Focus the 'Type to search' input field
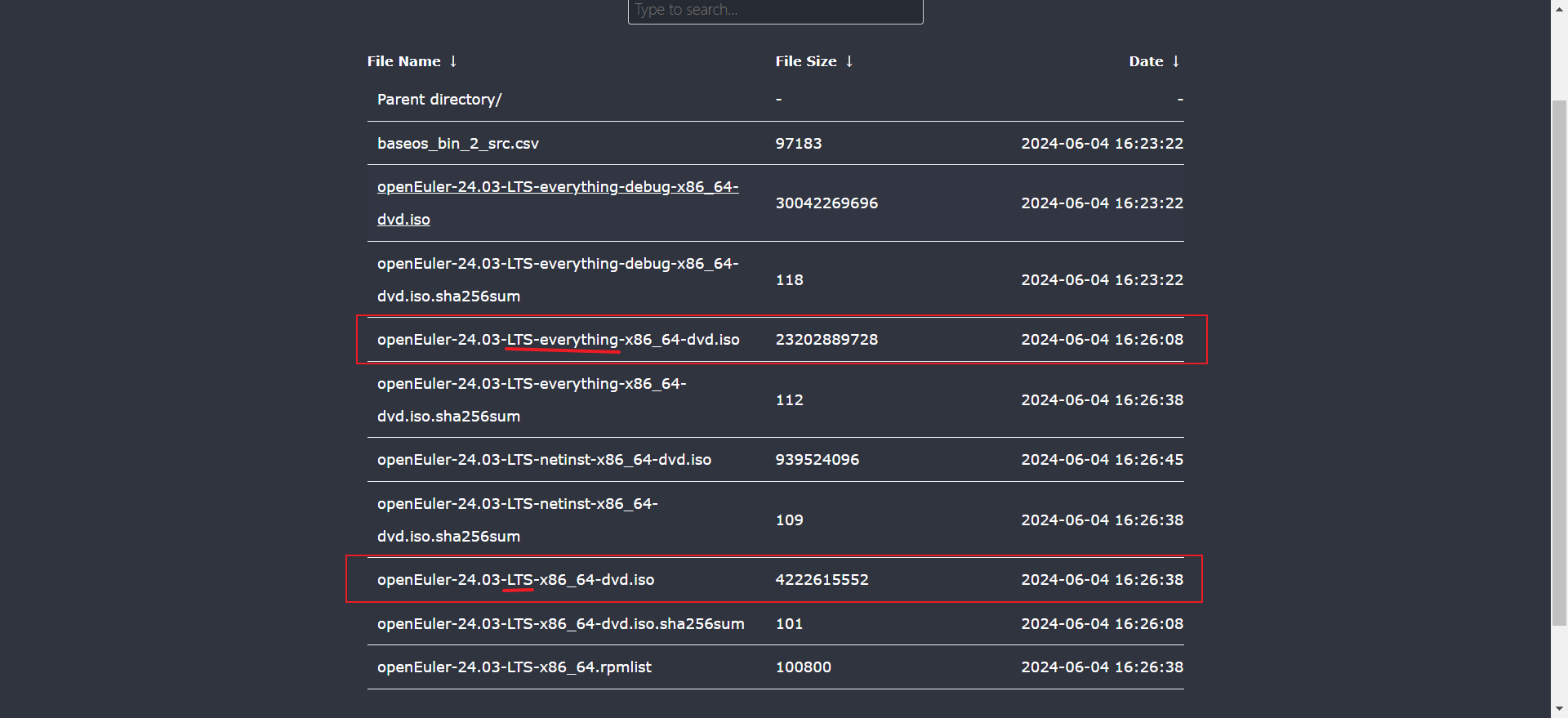This screenshot has width=1568, height=718. point(775,11)
